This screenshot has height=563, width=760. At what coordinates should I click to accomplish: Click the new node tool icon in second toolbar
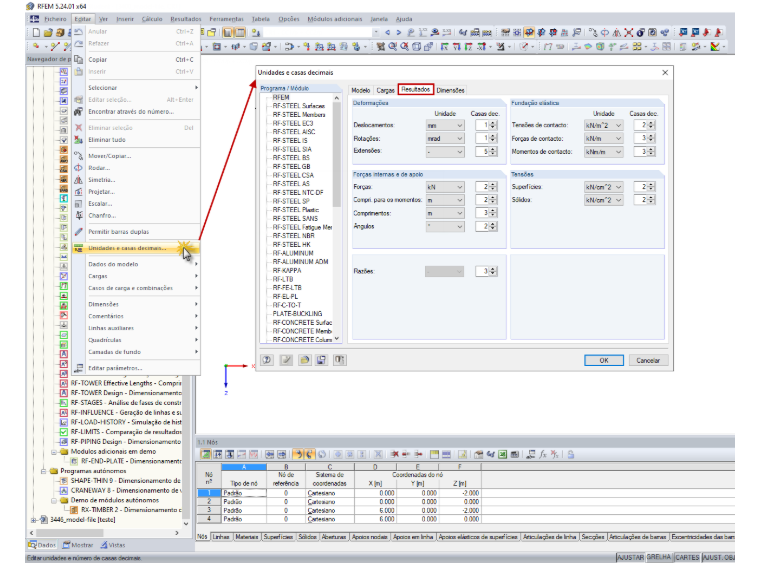36,47
